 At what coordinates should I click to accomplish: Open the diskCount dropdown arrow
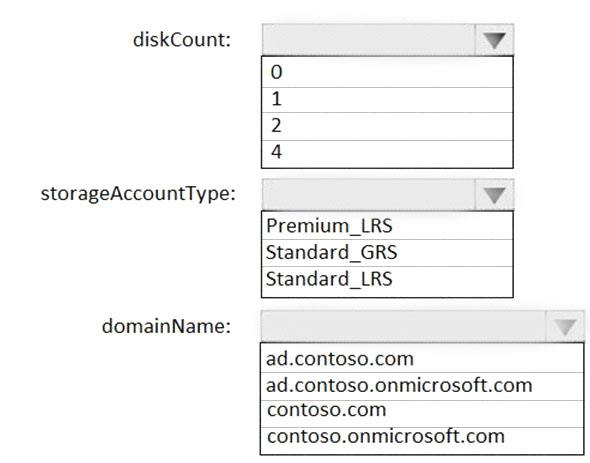click(494, 40)
